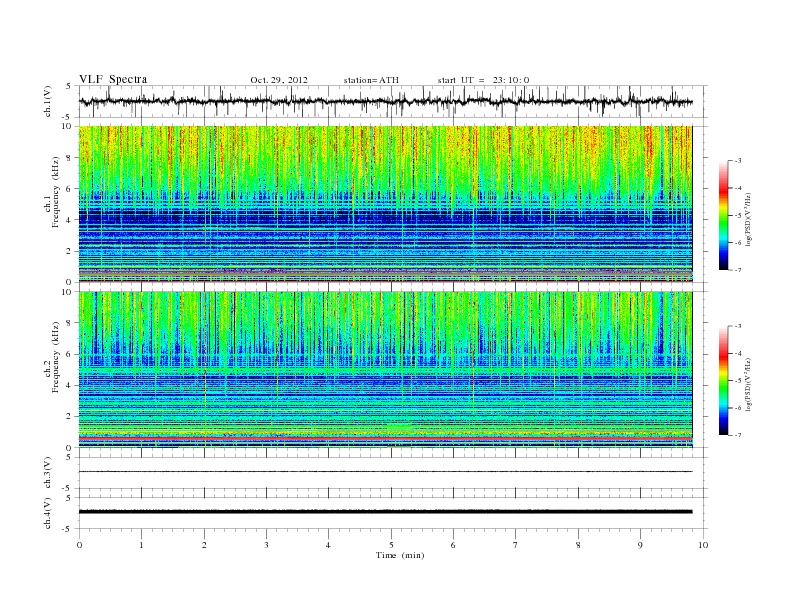The image size is (792, 612).
Task: Click the time axis tick label "5"
Action: tap(391, 545)
